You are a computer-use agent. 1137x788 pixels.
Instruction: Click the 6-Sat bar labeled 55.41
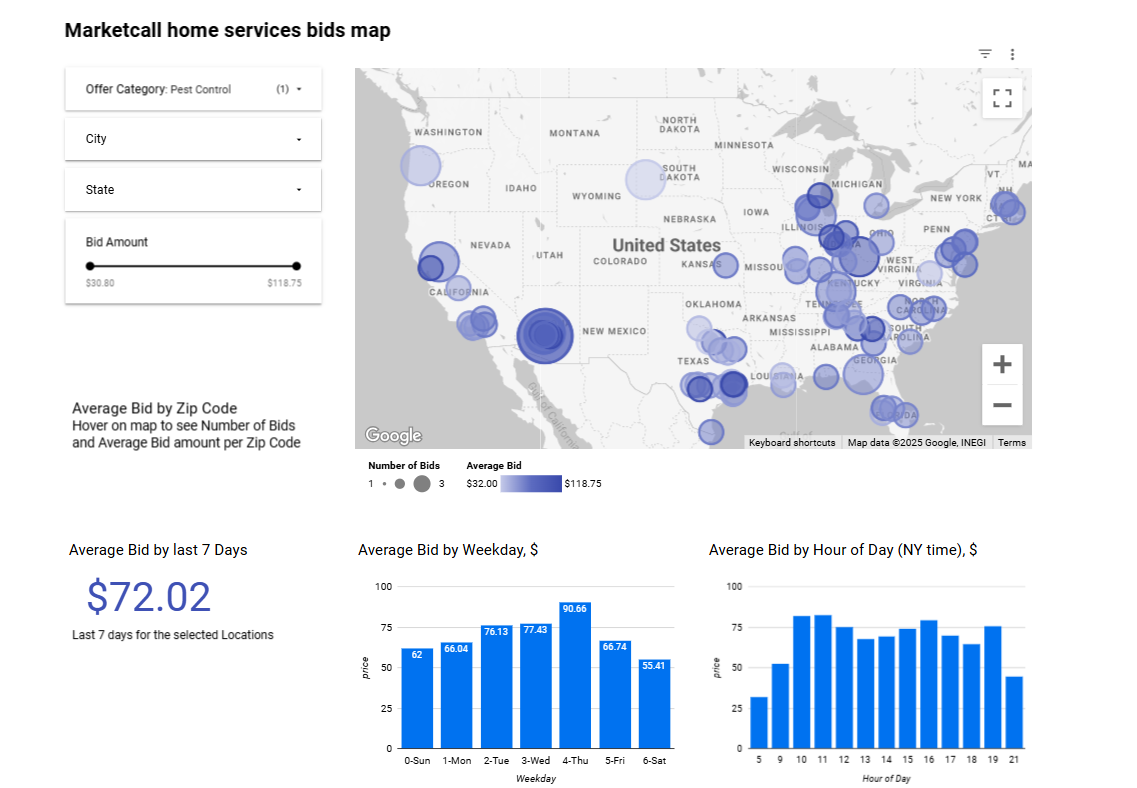654,704
